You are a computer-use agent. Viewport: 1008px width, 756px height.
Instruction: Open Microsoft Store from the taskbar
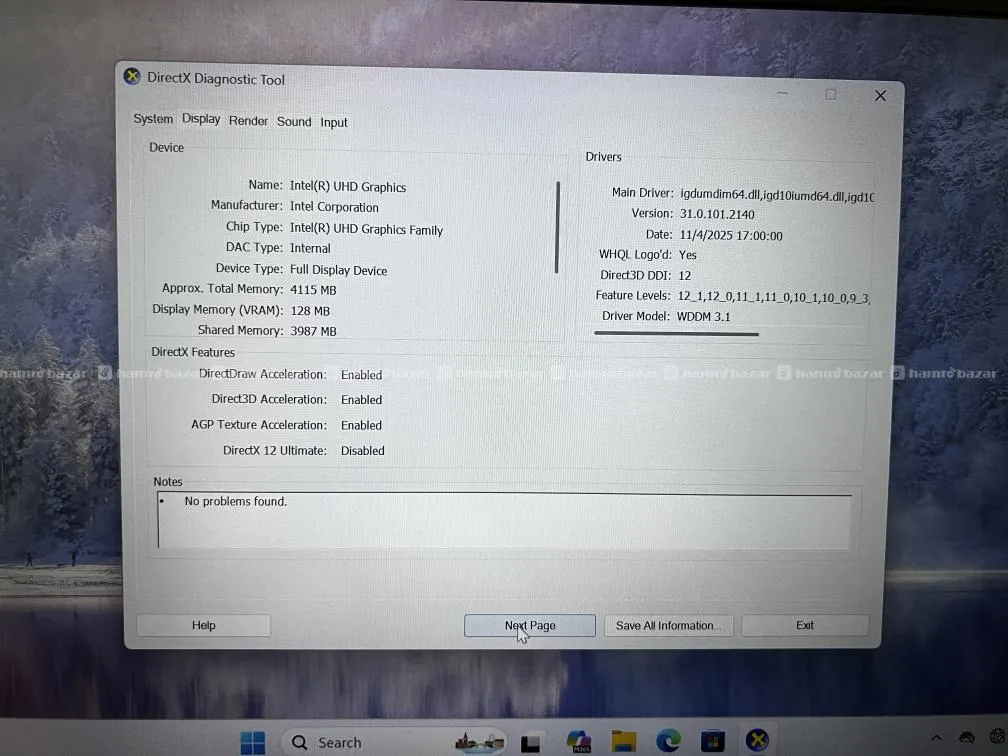click(x=712, y=741)
